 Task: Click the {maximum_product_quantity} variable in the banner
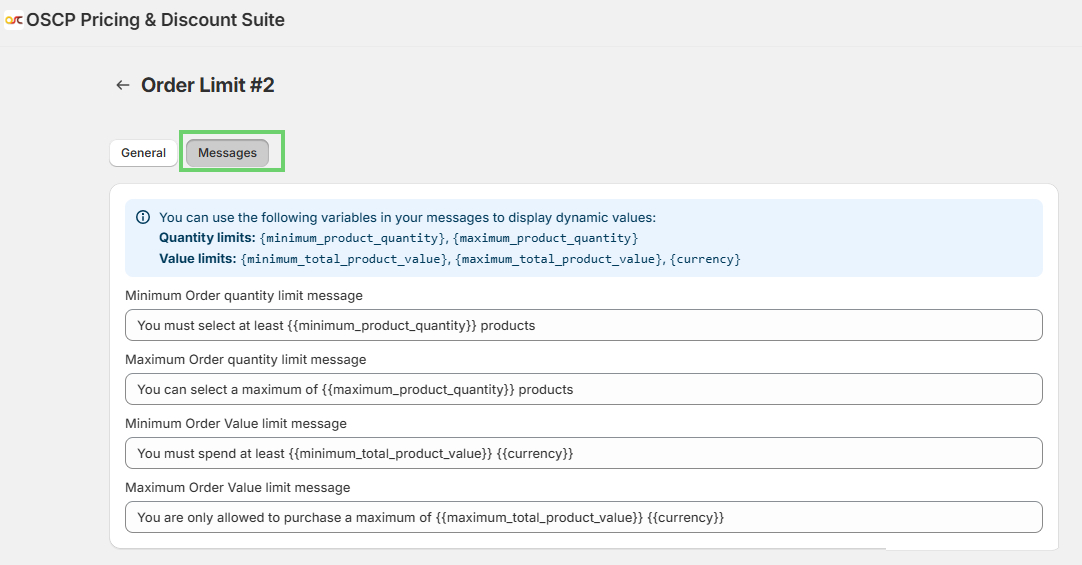[x=545, y=238]
